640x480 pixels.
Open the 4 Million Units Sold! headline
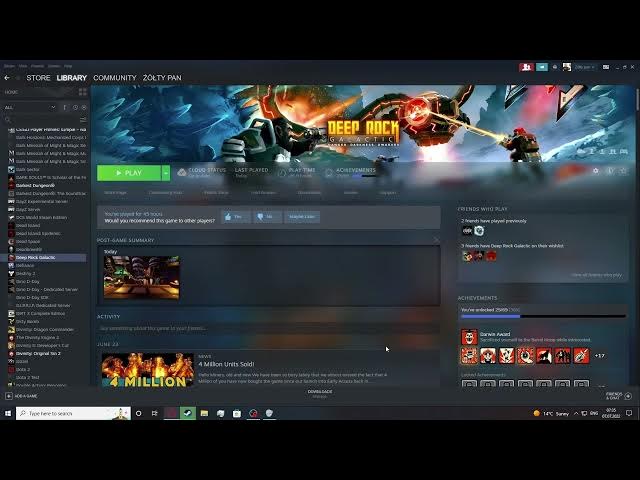[x=227, y=364]
